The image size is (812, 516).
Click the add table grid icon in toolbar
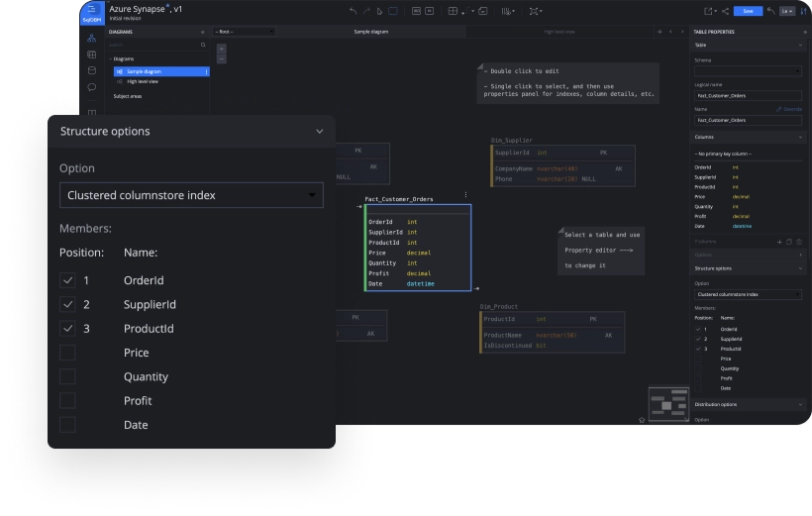pyautogui.click(x=453, y=11)
